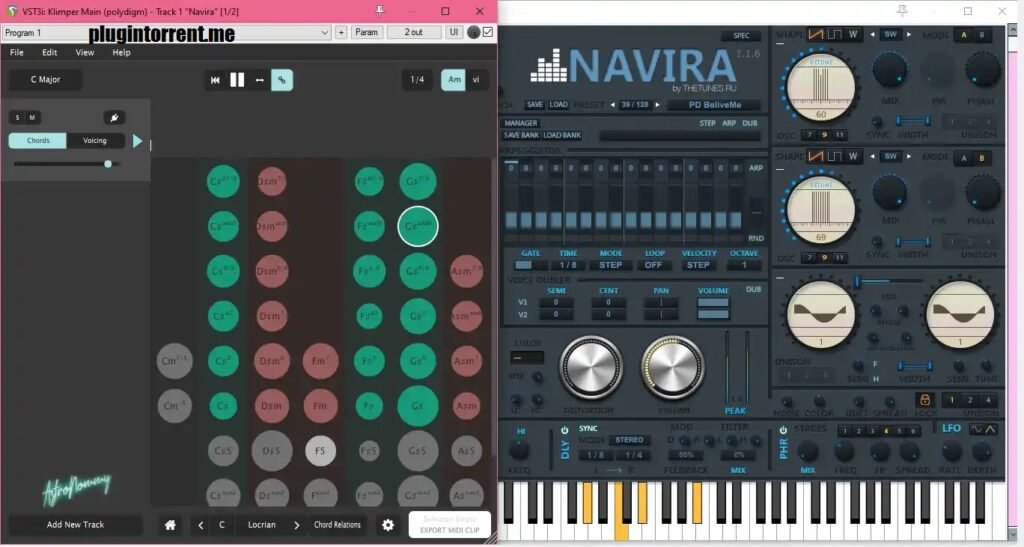Solo the track with the S button
This screenshot has width=1024, height=547.
(18, 117)
